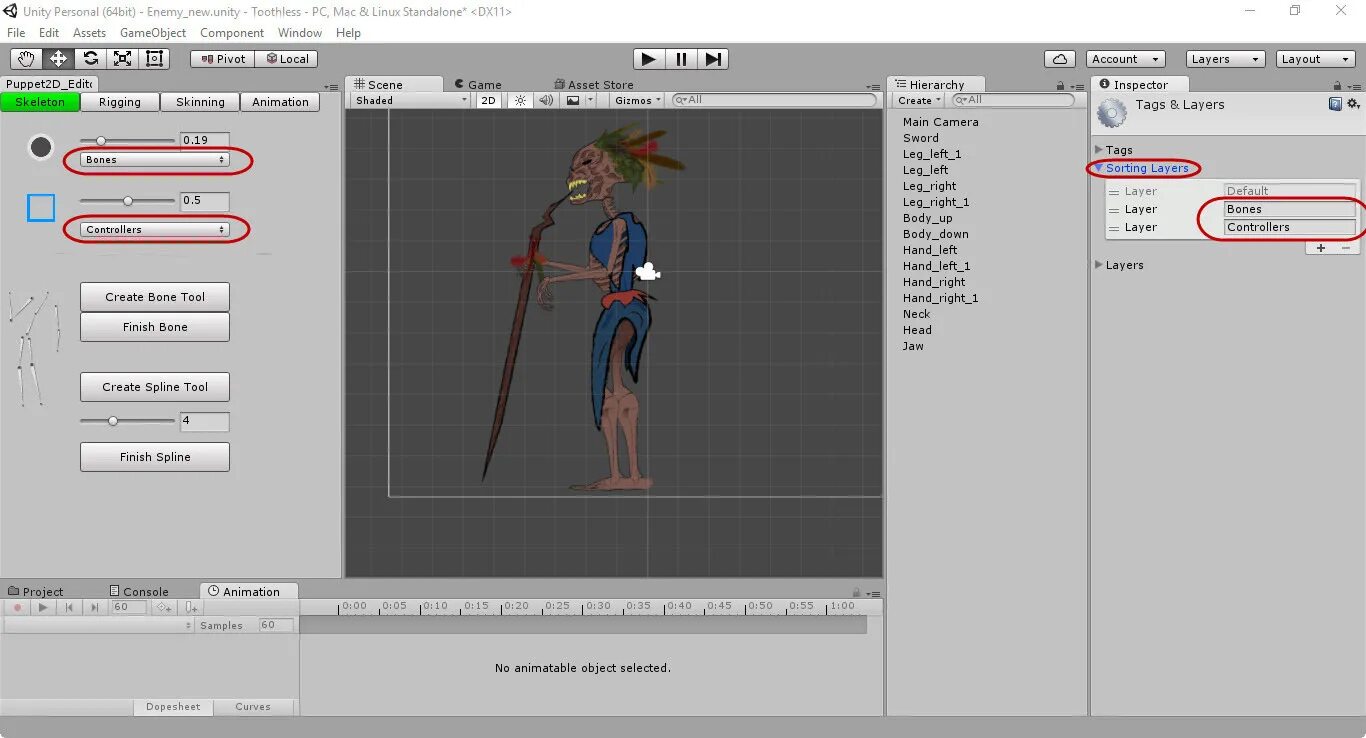Select the Rect transform tool
The height and width of the screenshot is (738, 1366).
(x=154, y=59)
